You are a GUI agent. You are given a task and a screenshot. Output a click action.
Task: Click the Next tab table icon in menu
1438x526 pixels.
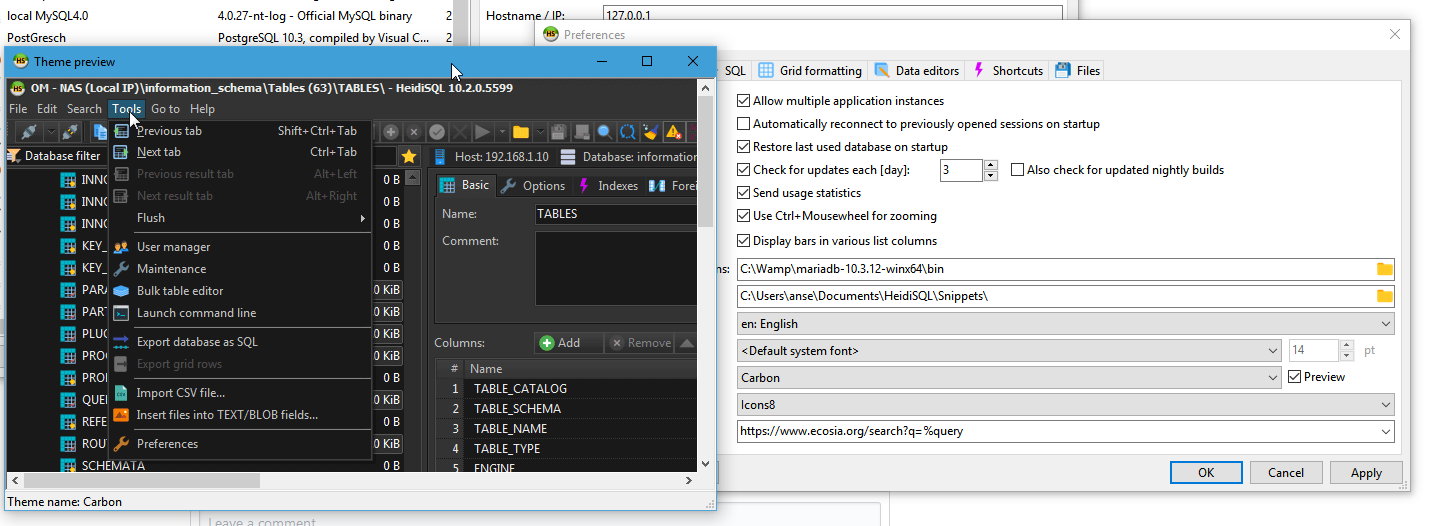click(120, 152)
